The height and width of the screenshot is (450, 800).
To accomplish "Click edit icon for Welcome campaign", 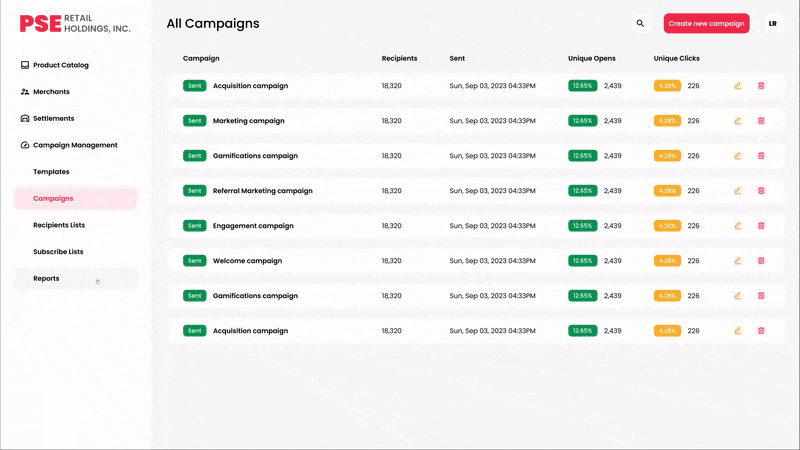I will tap(737, 261).
